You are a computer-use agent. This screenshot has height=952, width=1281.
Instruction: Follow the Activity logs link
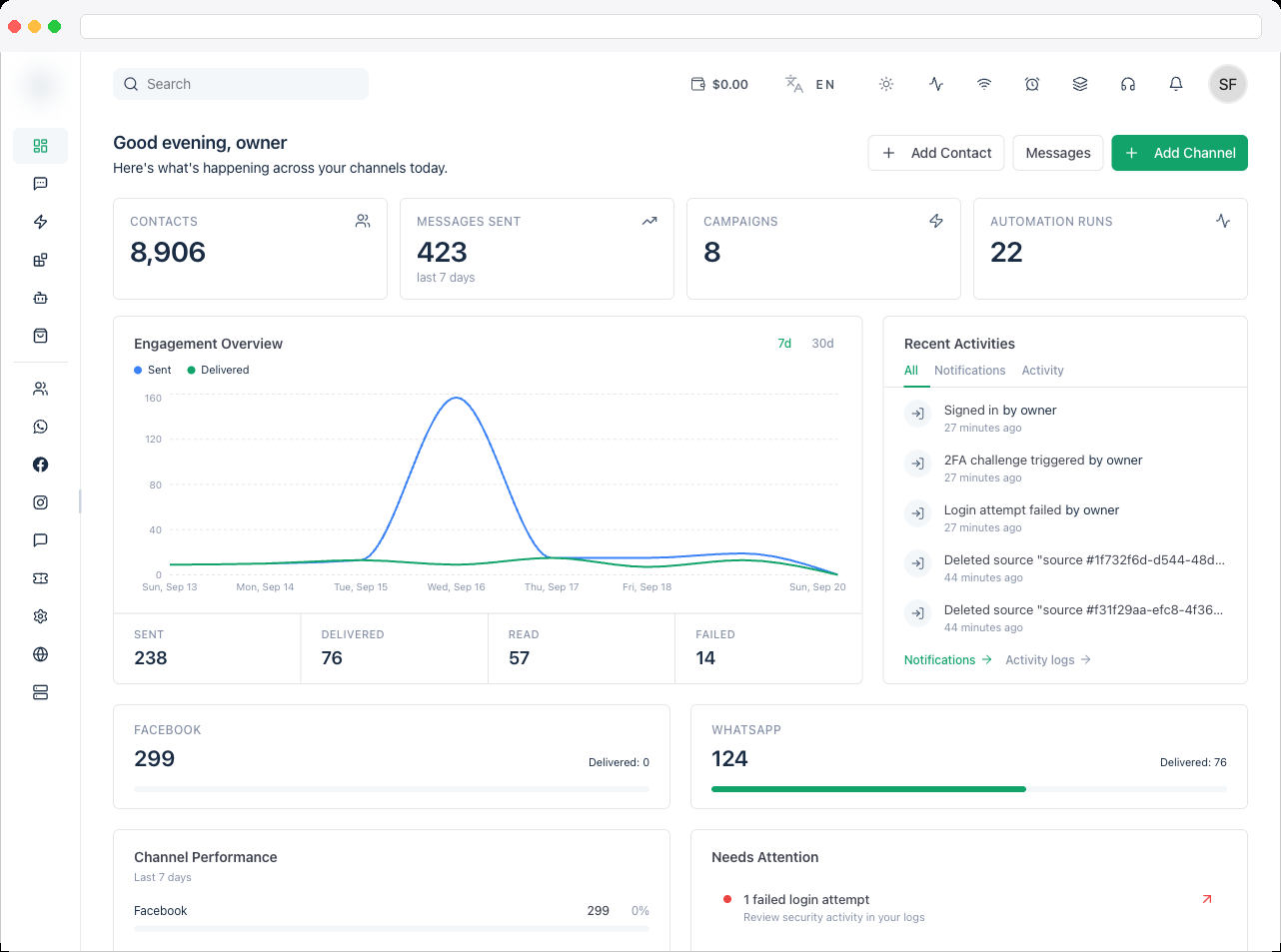click(x=1048, y=660)
